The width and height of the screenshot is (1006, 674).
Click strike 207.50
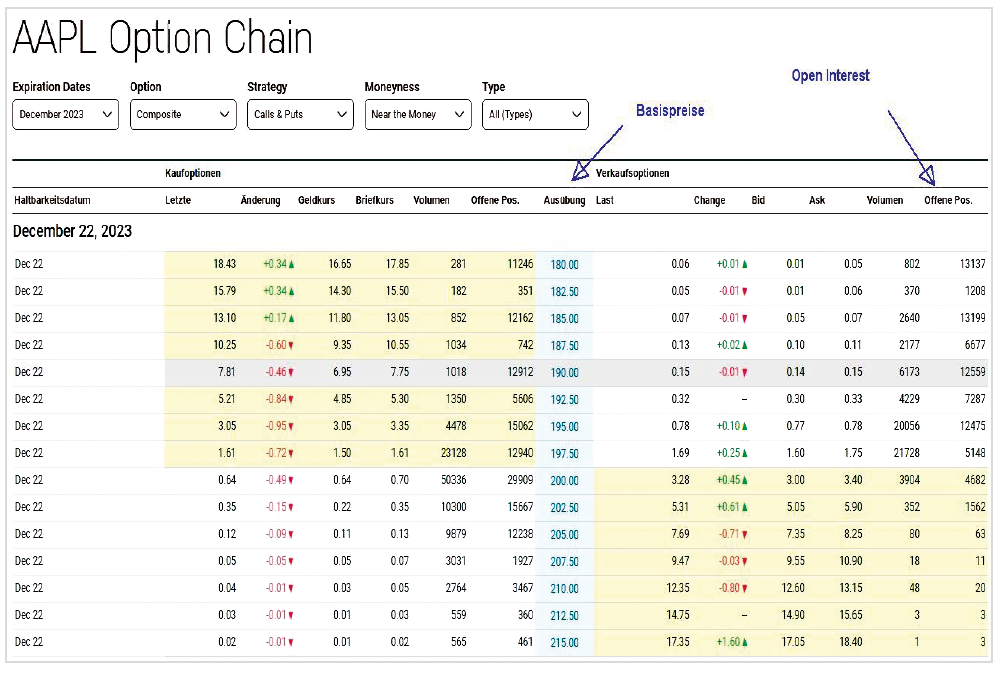click(564, 560)
